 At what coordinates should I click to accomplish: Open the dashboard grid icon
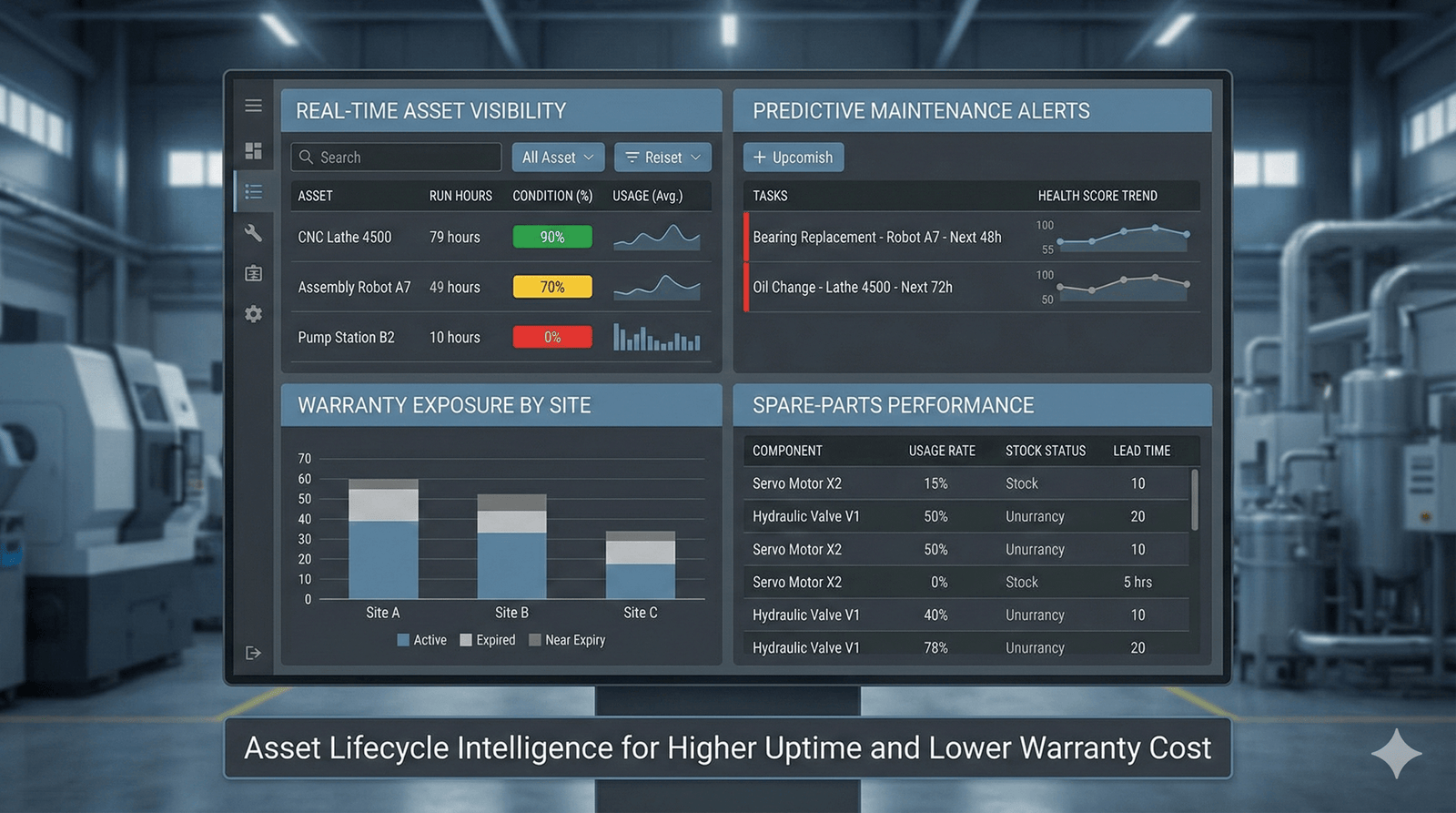253,150
